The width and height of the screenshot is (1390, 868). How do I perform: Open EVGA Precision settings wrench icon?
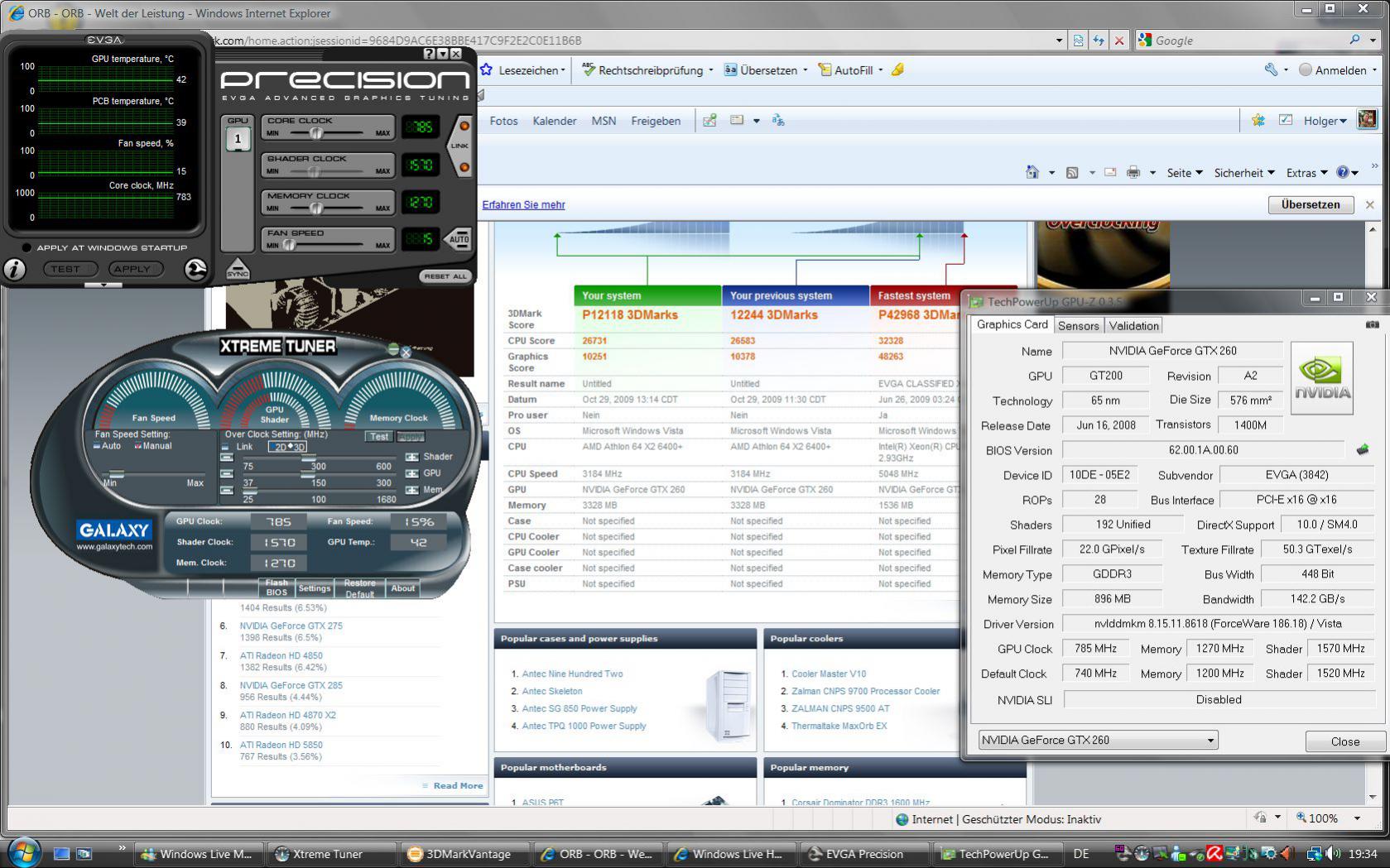195,270
